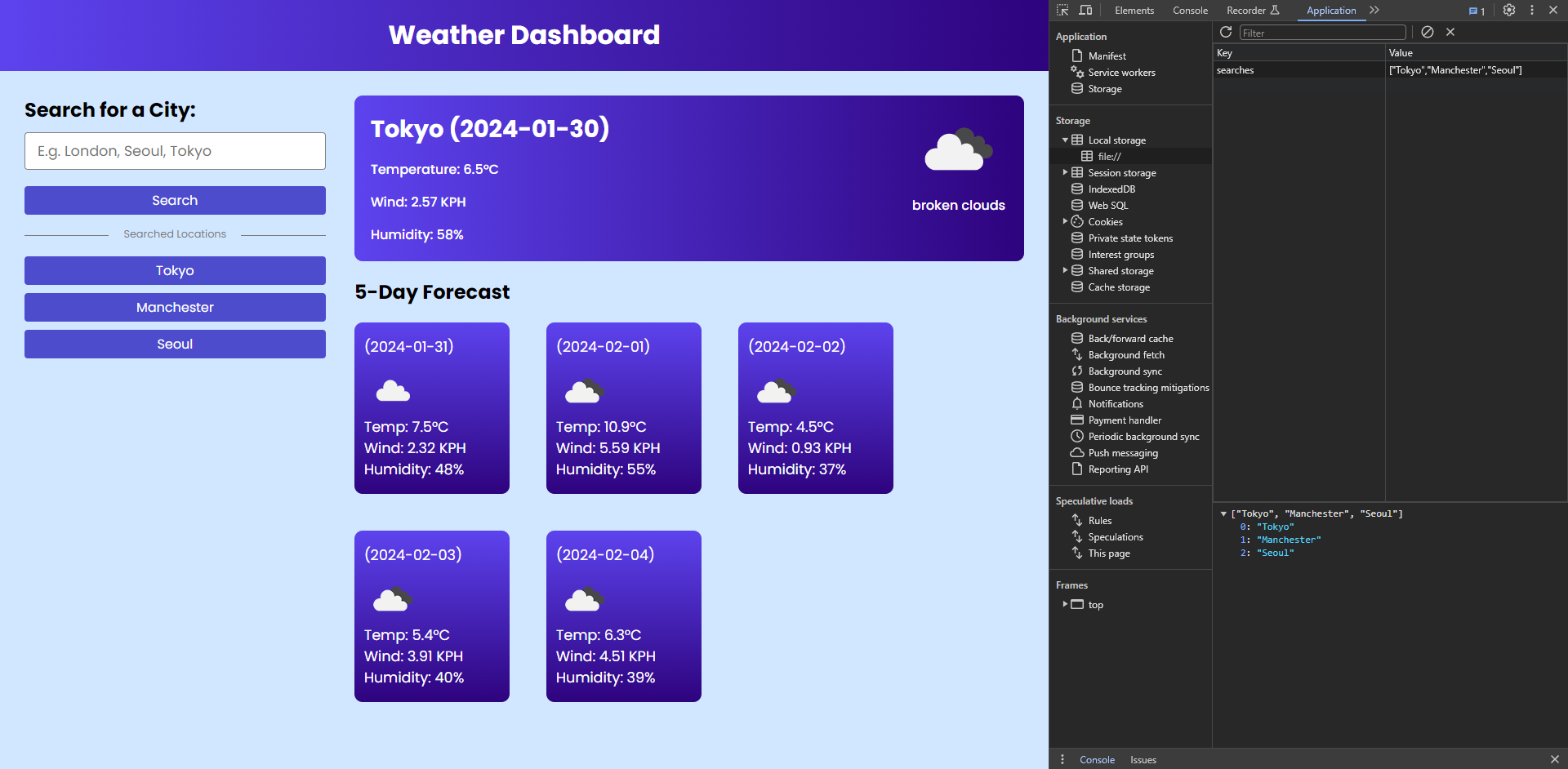Open Interest groups item
The width and height of the screenshot is (1568, 769).
point(1120,255)
